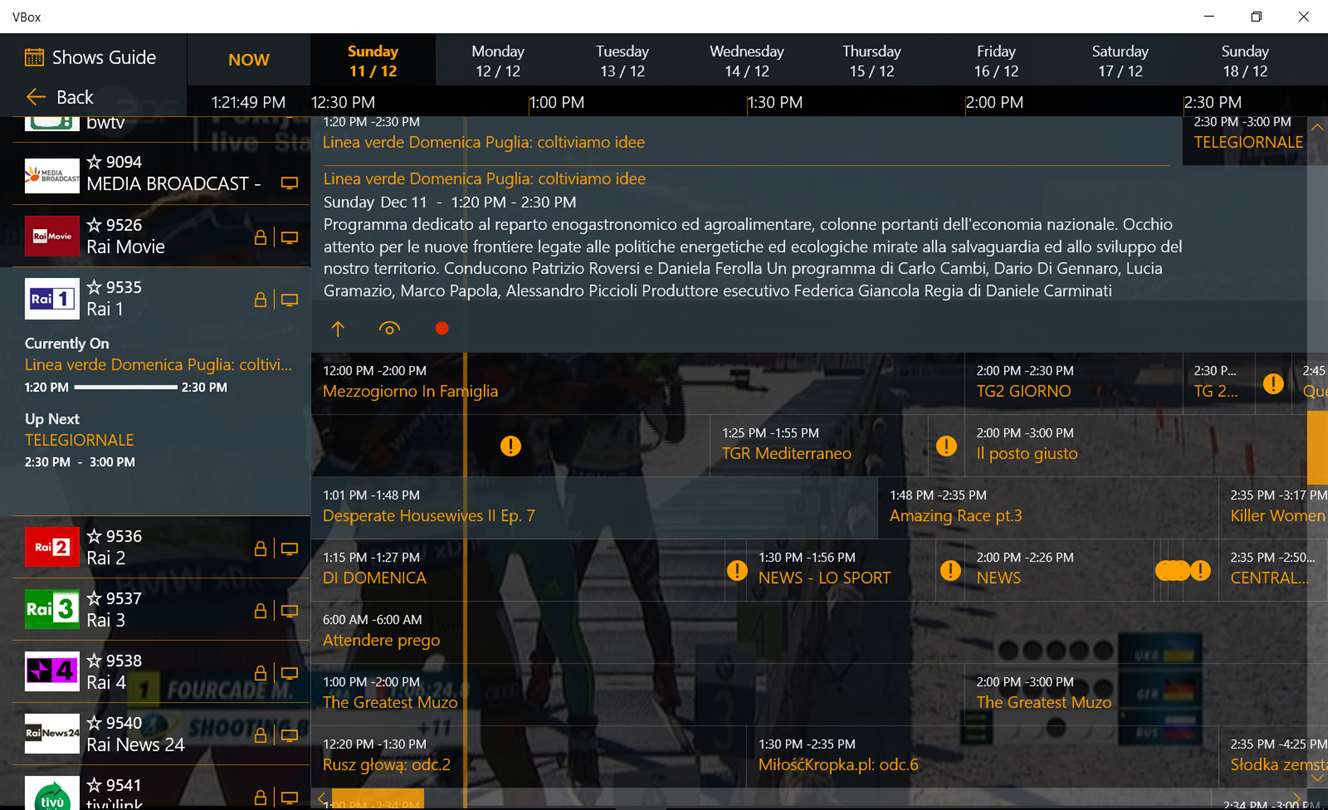Toggle favorite star for 9538 Rai 4

click(x=94, y=660)
